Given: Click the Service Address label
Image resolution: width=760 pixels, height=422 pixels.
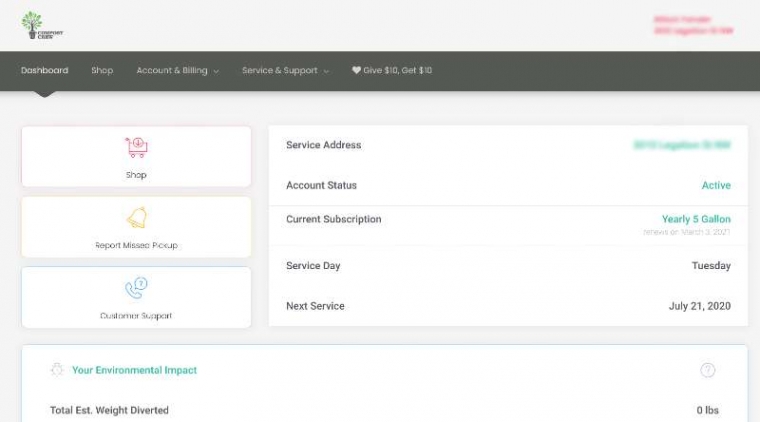Looking at the screenshot, I should click(x=323, y=145).
